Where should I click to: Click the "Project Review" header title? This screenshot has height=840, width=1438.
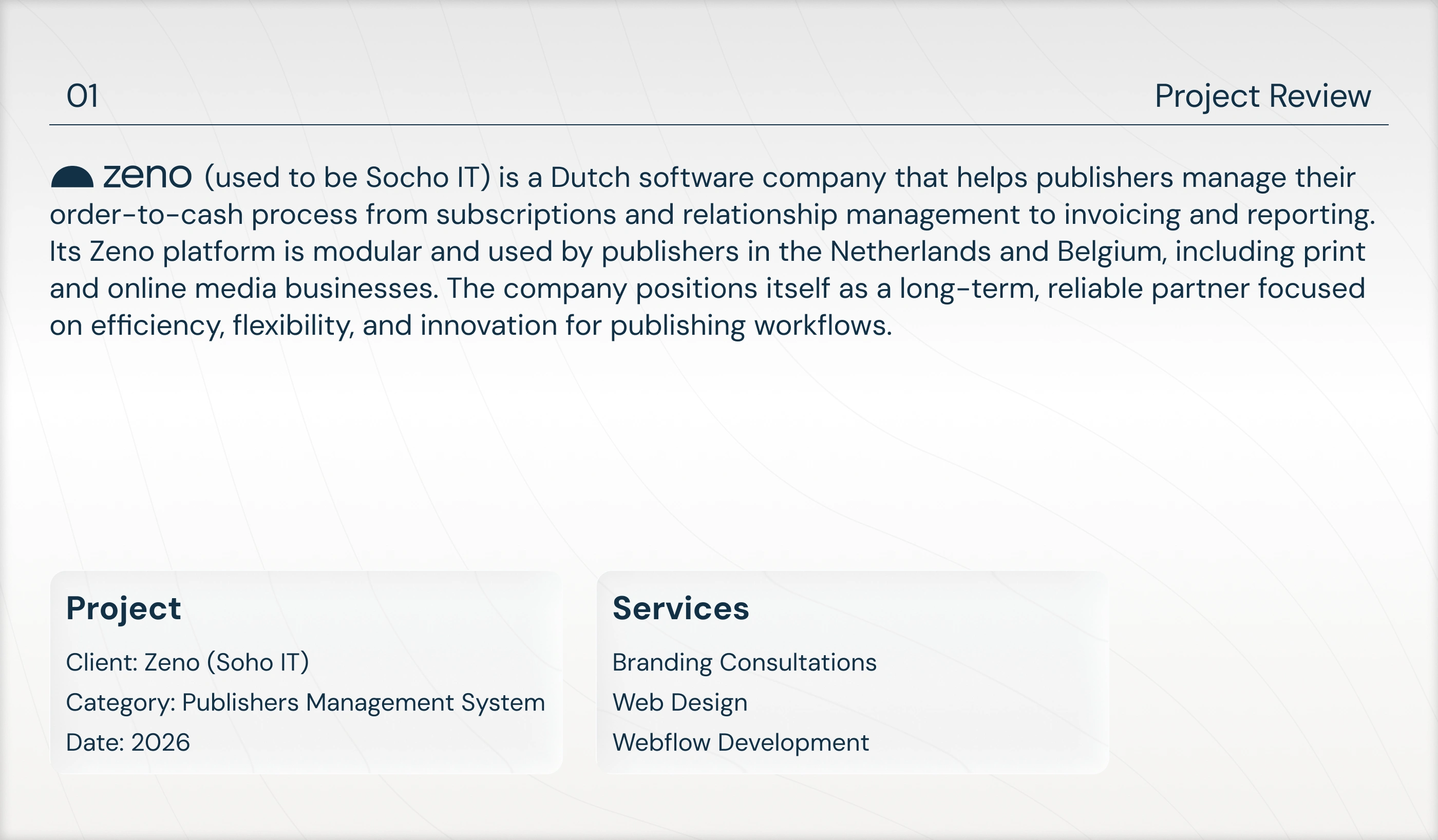click(x=1262, y=96)
